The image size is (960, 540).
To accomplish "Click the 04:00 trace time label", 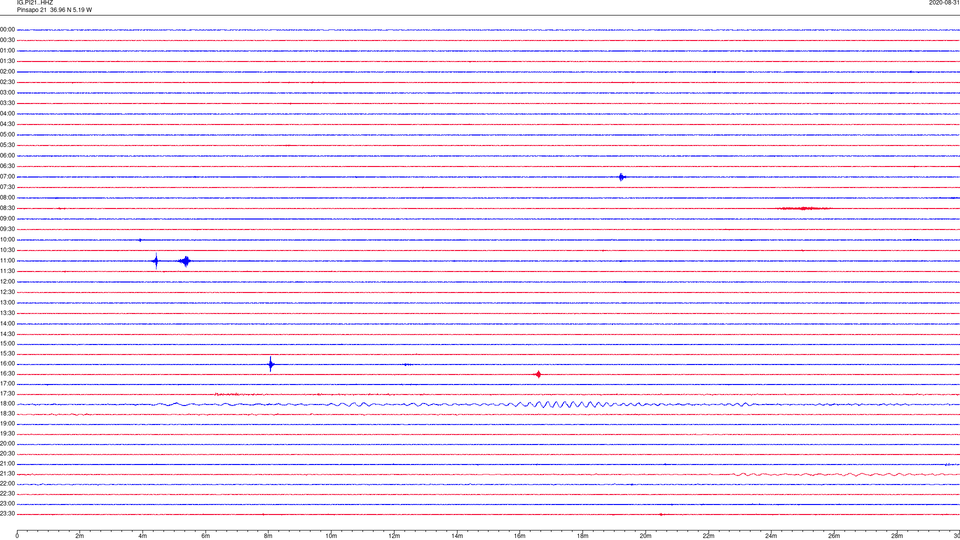I will point(7,114).
